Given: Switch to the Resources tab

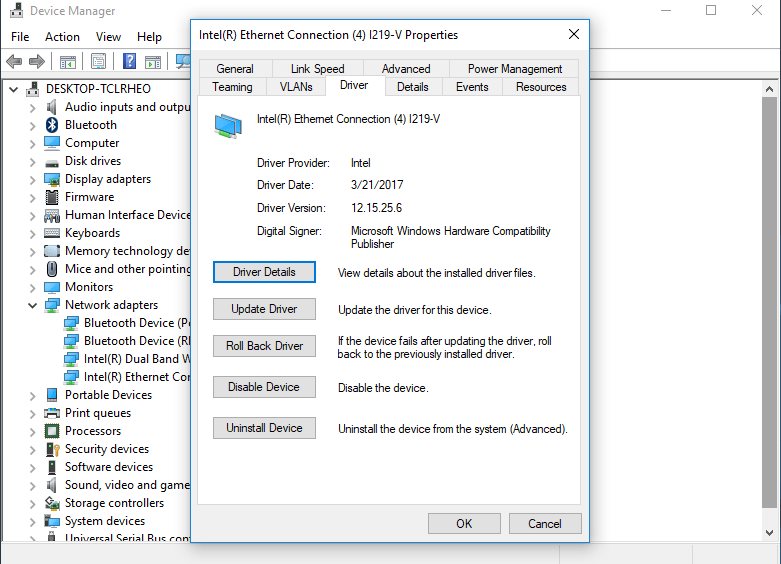Looking at the screenshot, I should coord(541,87).
